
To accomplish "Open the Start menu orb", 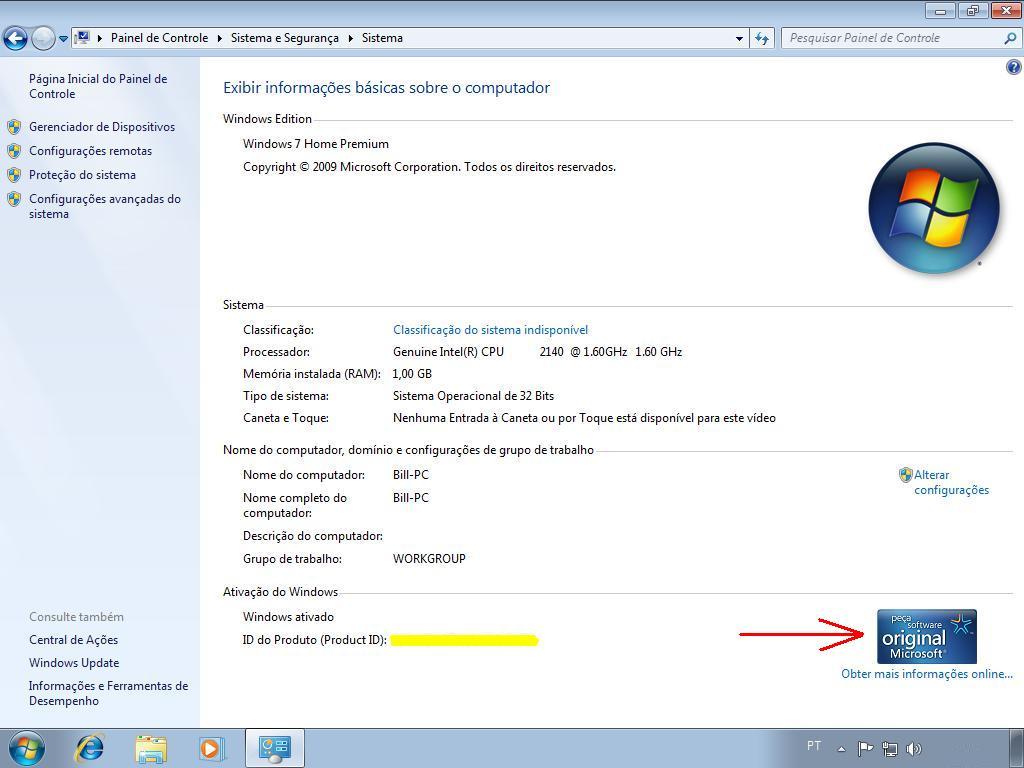I will pyautogui.click(x=26, y=748).
